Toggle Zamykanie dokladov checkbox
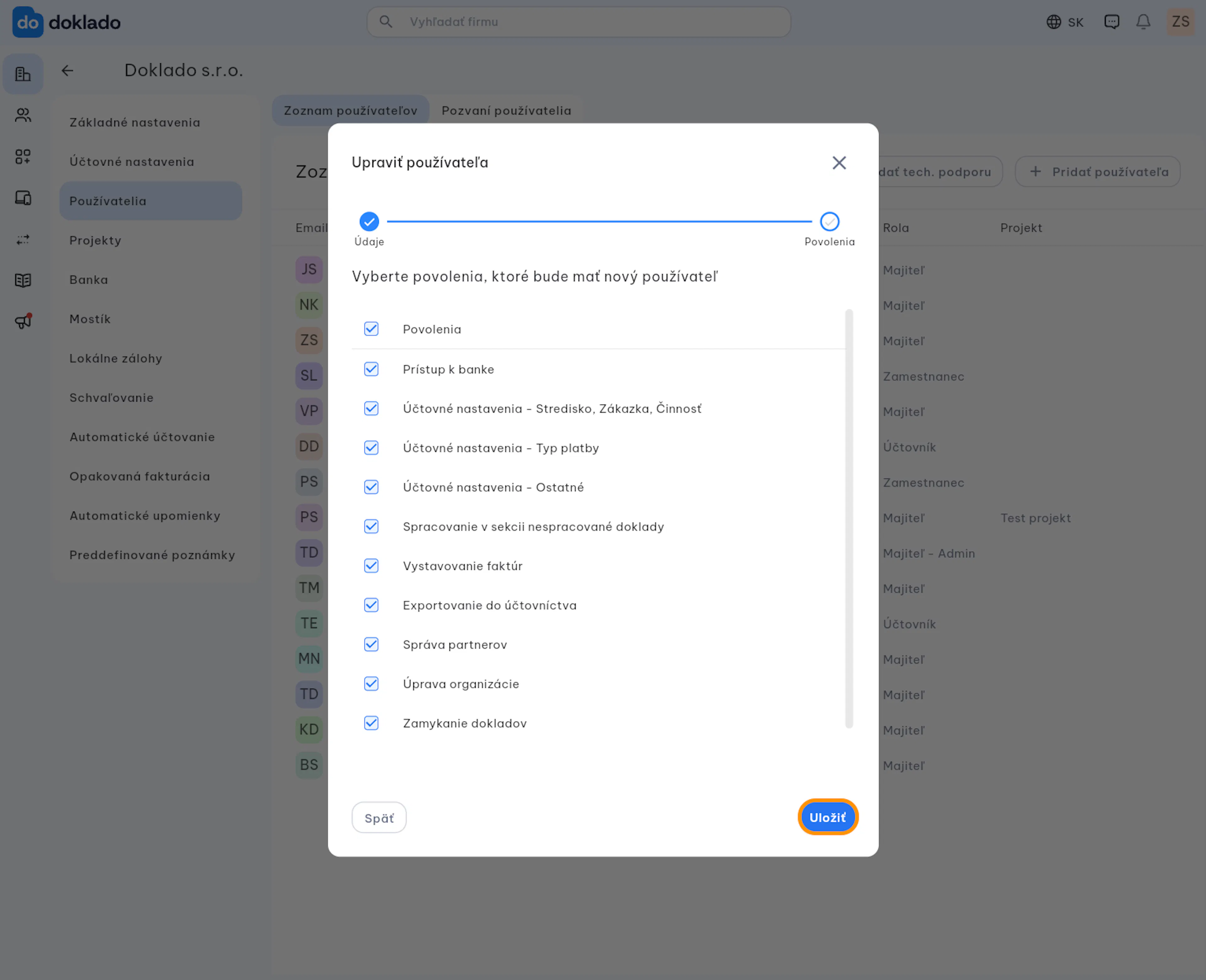This screenshot has height=980, width=1206. click(371, 723)
